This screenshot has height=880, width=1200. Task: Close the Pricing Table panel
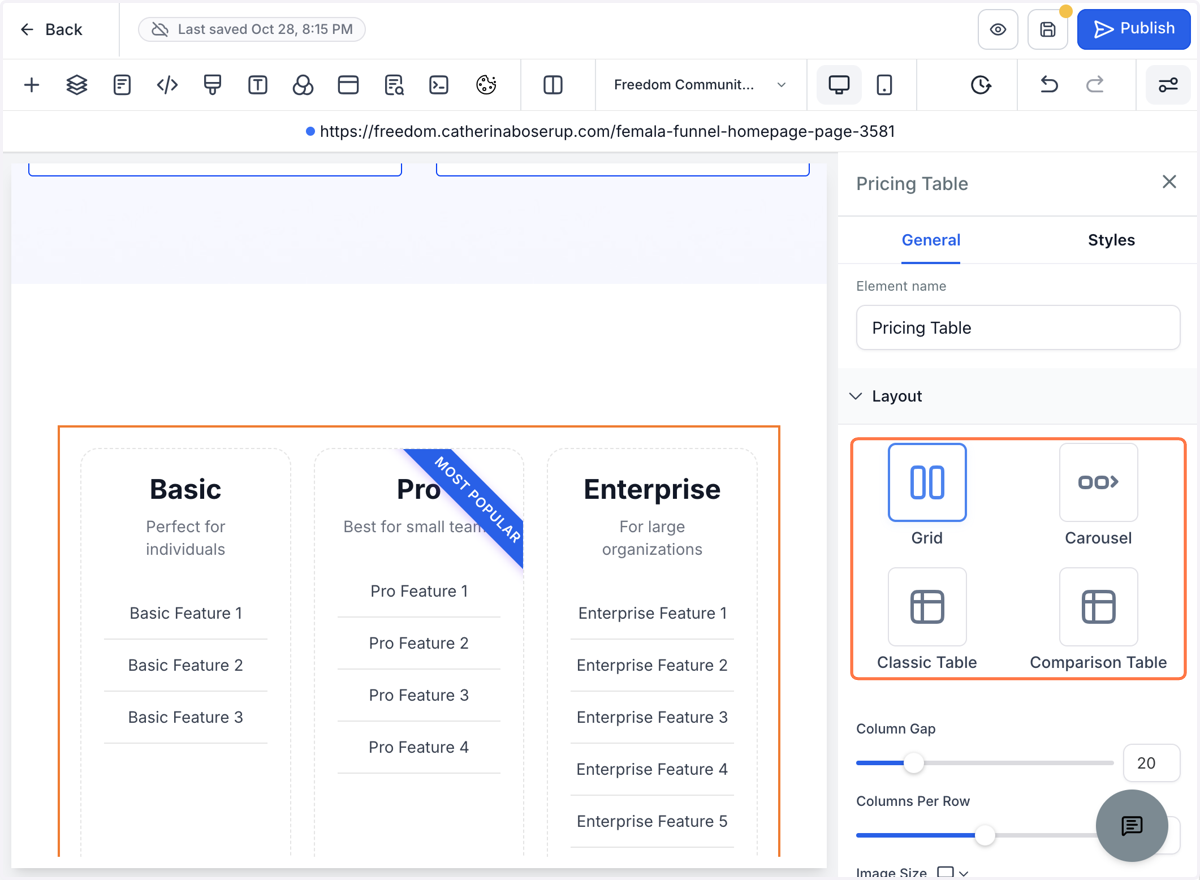click(1169, 182)
